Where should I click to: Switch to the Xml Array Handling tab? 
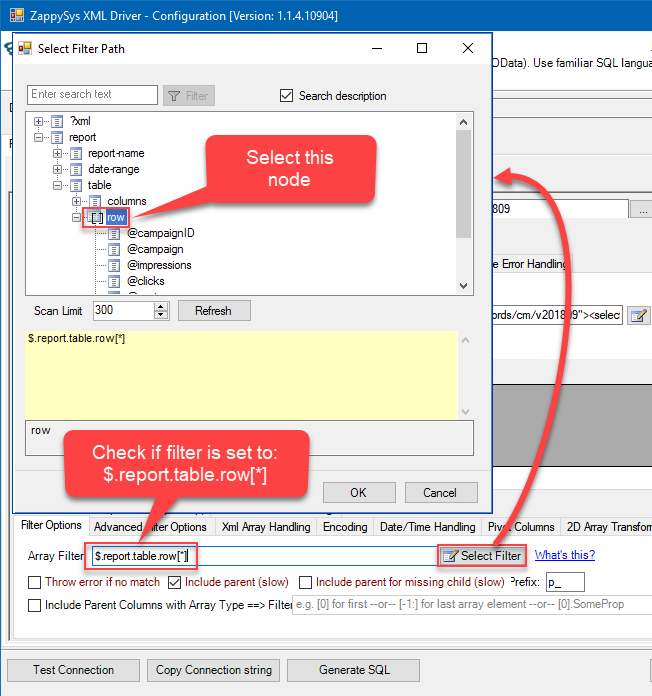click(265, 527)
